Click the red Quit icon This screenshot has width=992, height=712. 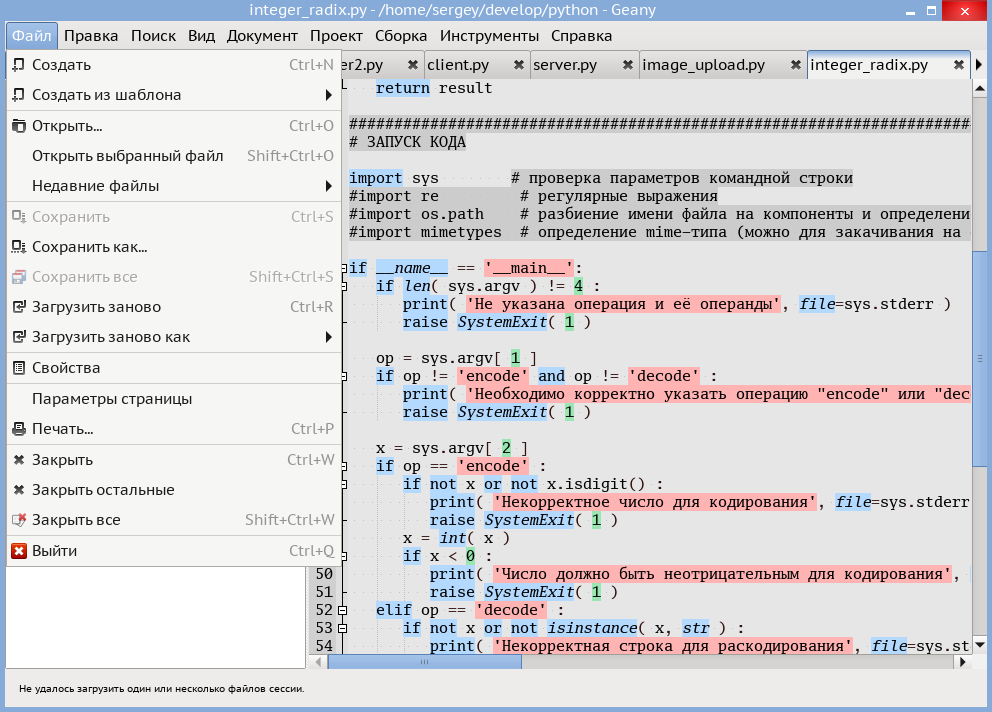point(18,551)
